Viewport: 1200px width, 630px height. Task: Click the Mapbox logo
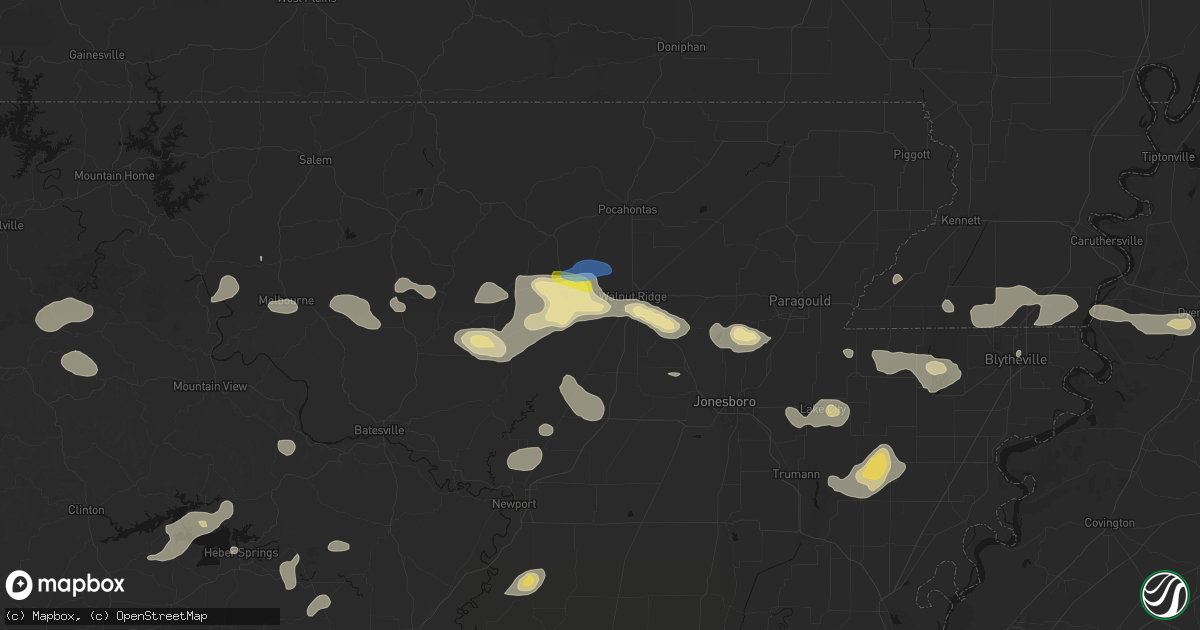pyautogui.click(x=65, y=585)
